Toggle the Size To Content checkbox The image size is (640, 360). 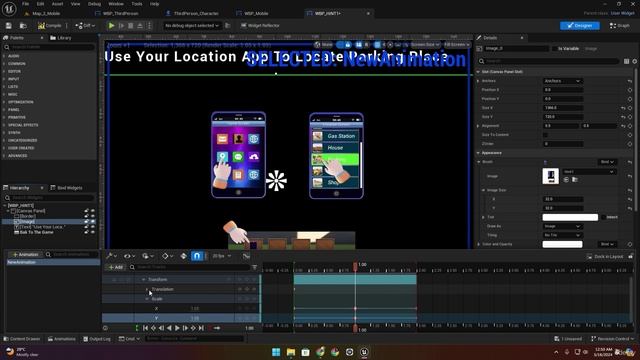pyautogui.click(x=545, y=135)
